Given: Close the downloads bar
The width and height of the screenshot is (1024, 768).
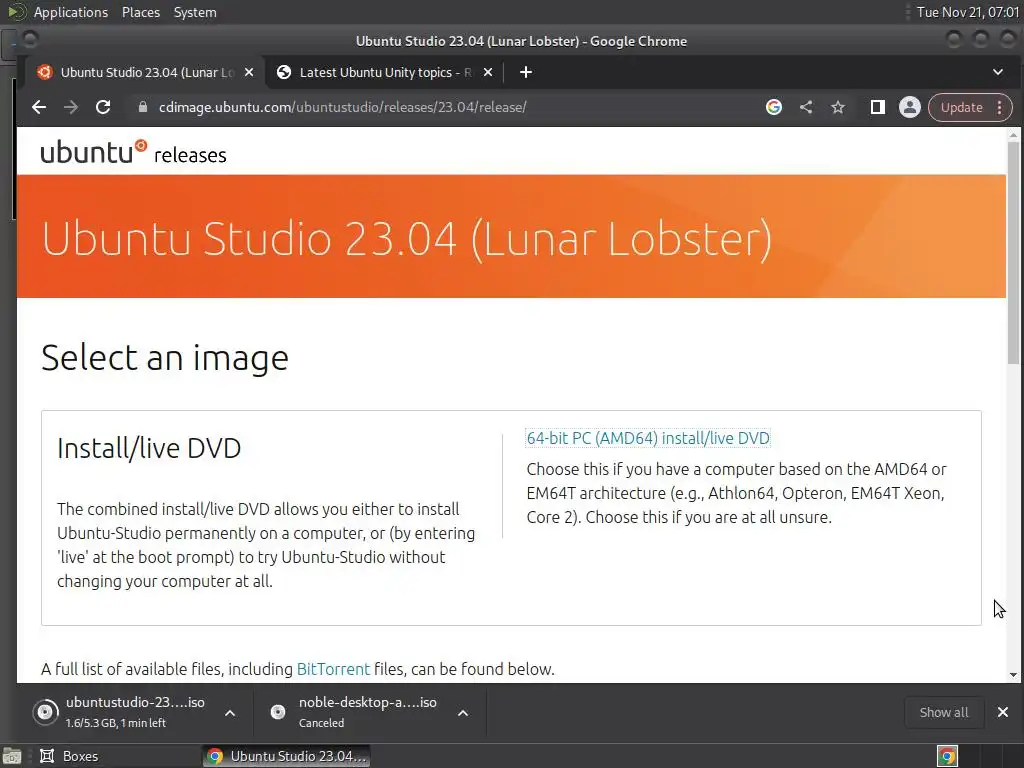Looking at the screenshot, I should [x=1003, y=712].
